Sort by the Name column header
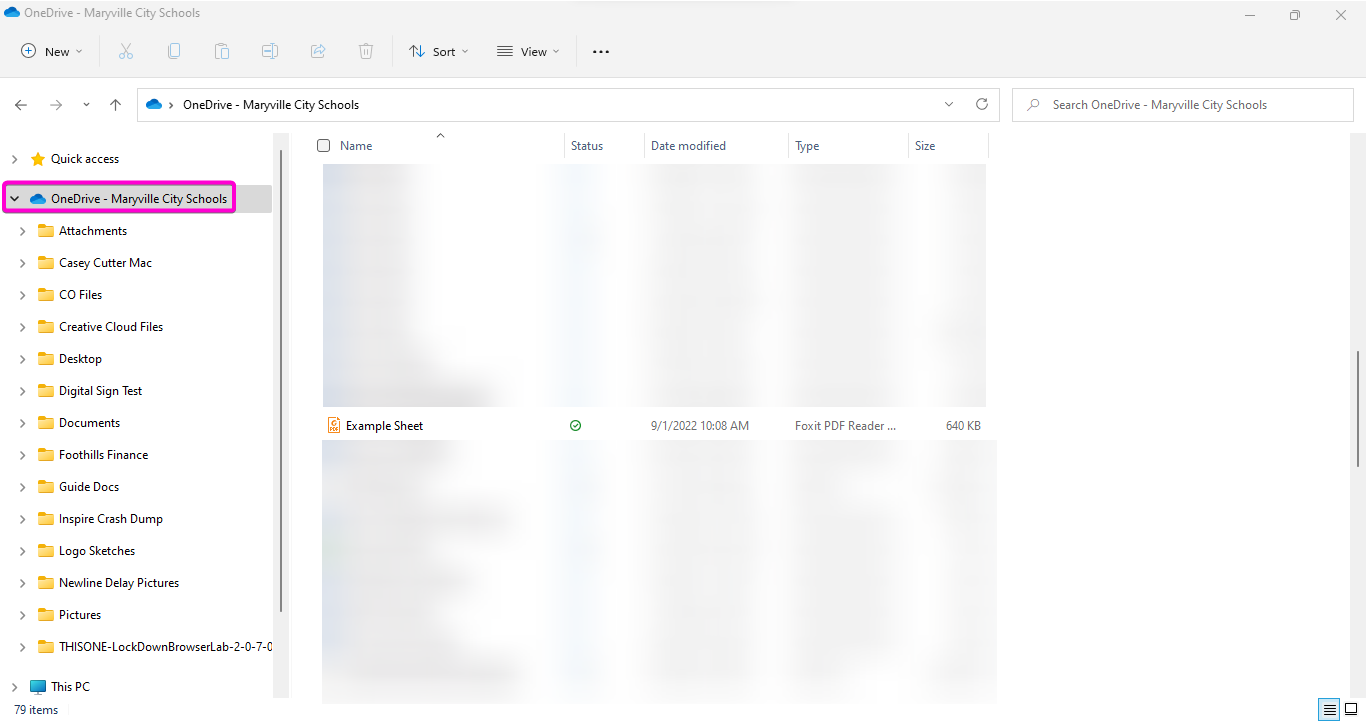Screen dimensions: 1366x721 (356, 146)
